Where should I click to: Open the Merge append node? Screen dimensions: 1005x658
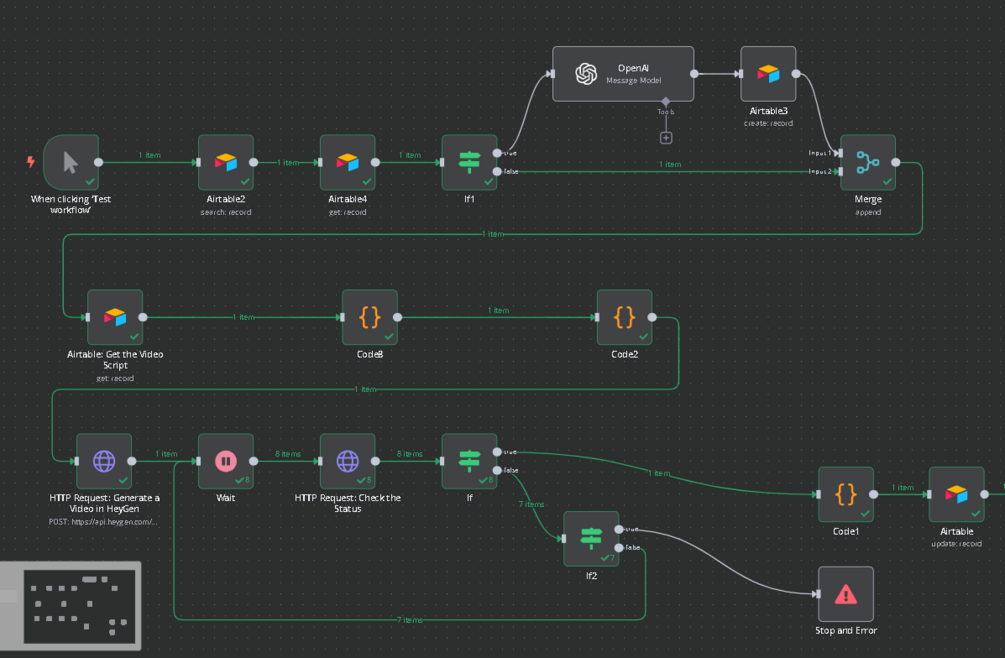tap(867, 163)
